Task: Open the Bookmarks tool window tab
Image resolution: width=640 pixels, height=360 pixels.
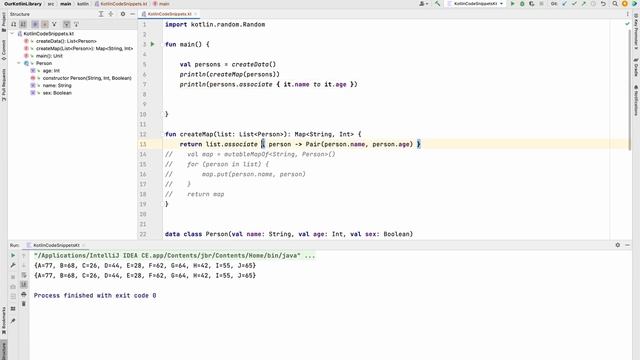Action: click(x=4, y=320)
